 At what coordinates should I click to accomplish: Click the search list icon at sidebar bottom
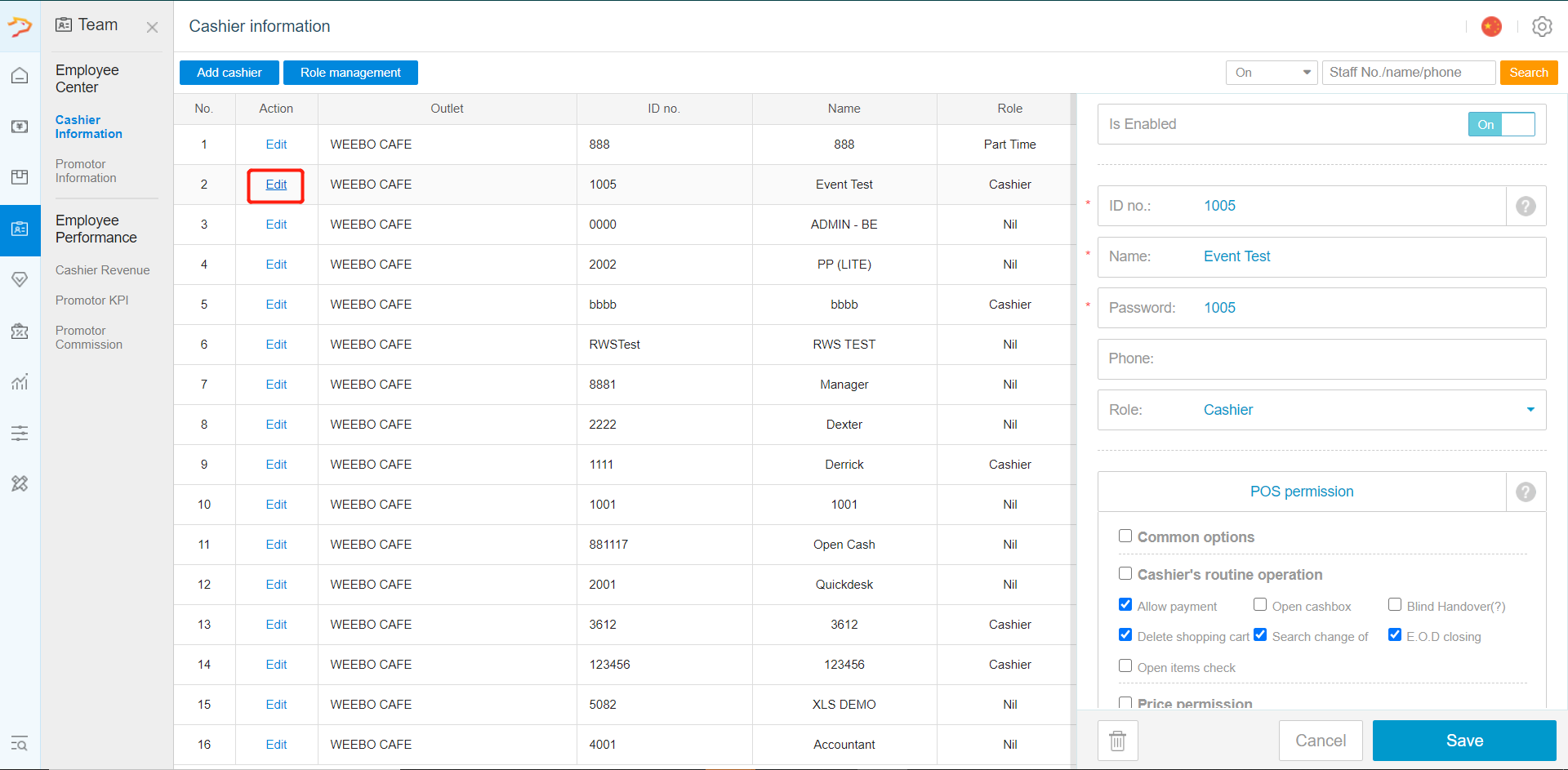click(20, 743)
